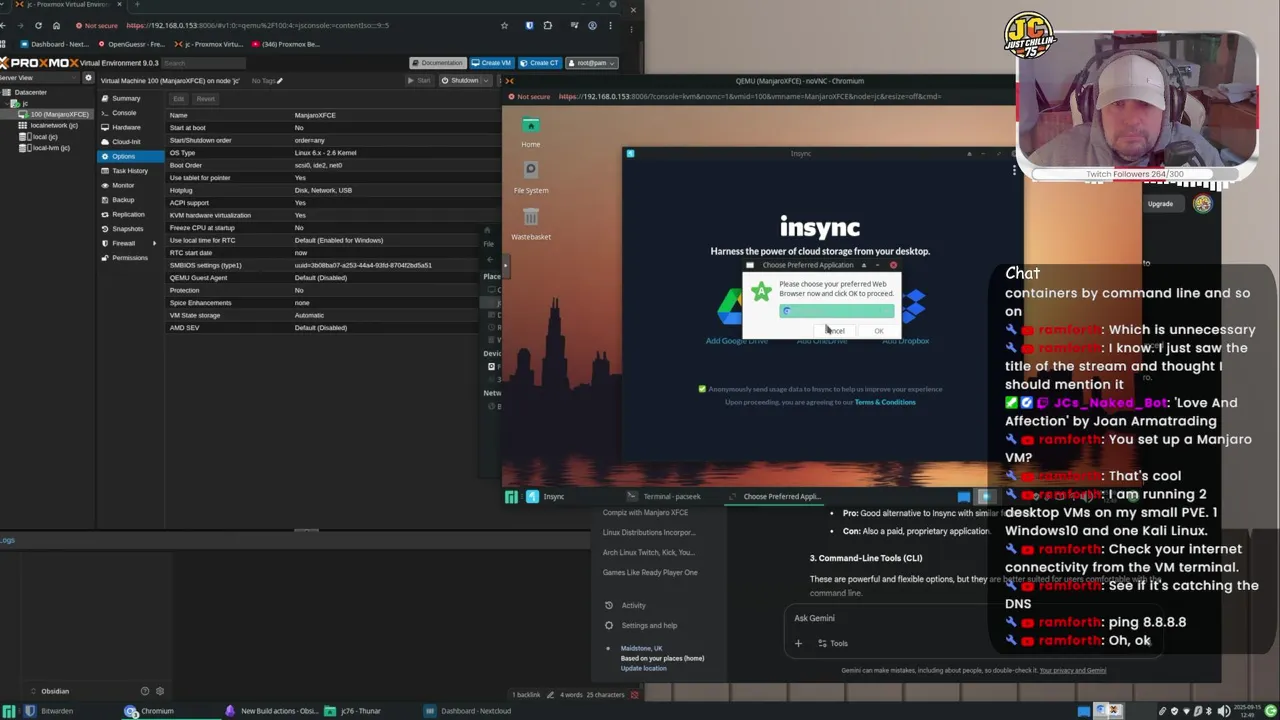The height and width of the screenshot is (720, 1280).
Task: Click Cancel in Choose Preferred Application dialog
Action: (x=835, y=331)
